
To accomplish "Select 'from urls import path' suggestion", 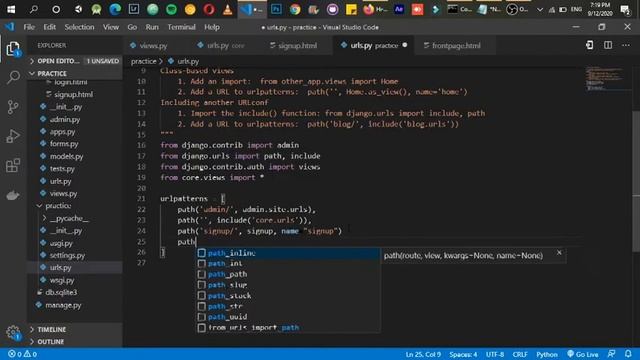I will (288, 327).
